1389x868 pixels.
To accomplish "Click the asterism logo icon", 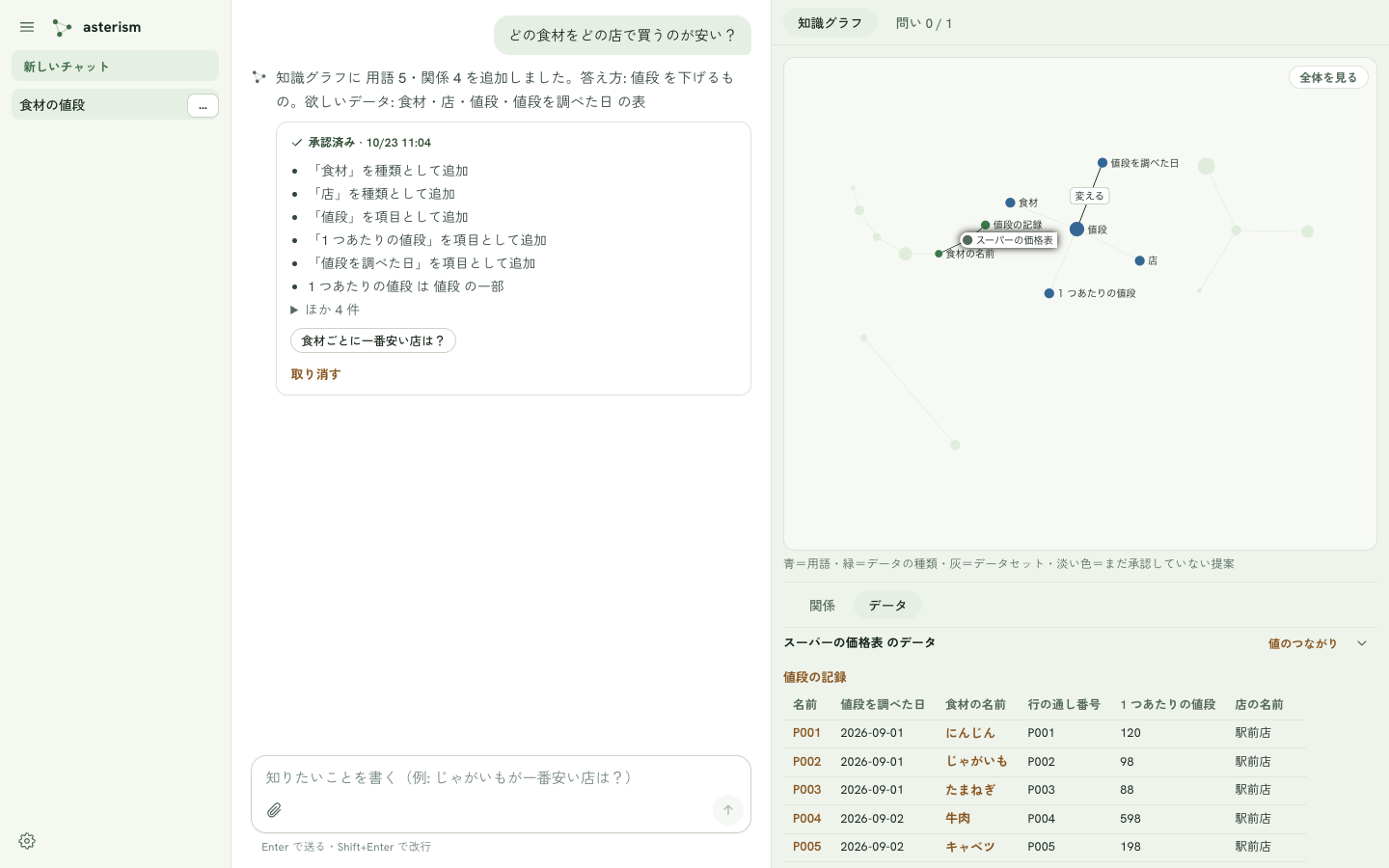I will tap(63, 28).
